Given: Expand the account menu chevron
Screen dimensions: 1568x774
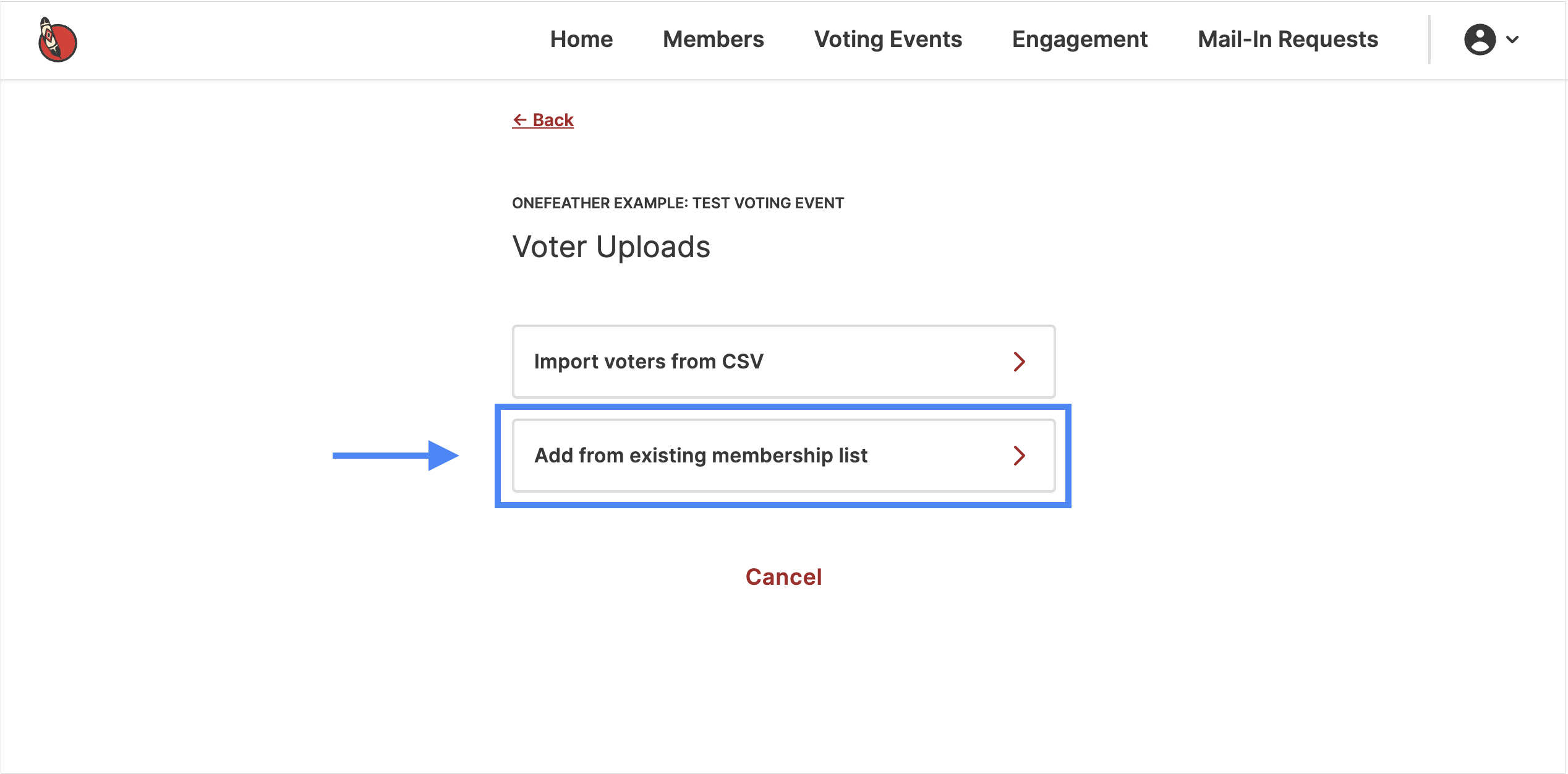Looking at the screenshot, I should 1512,40.
